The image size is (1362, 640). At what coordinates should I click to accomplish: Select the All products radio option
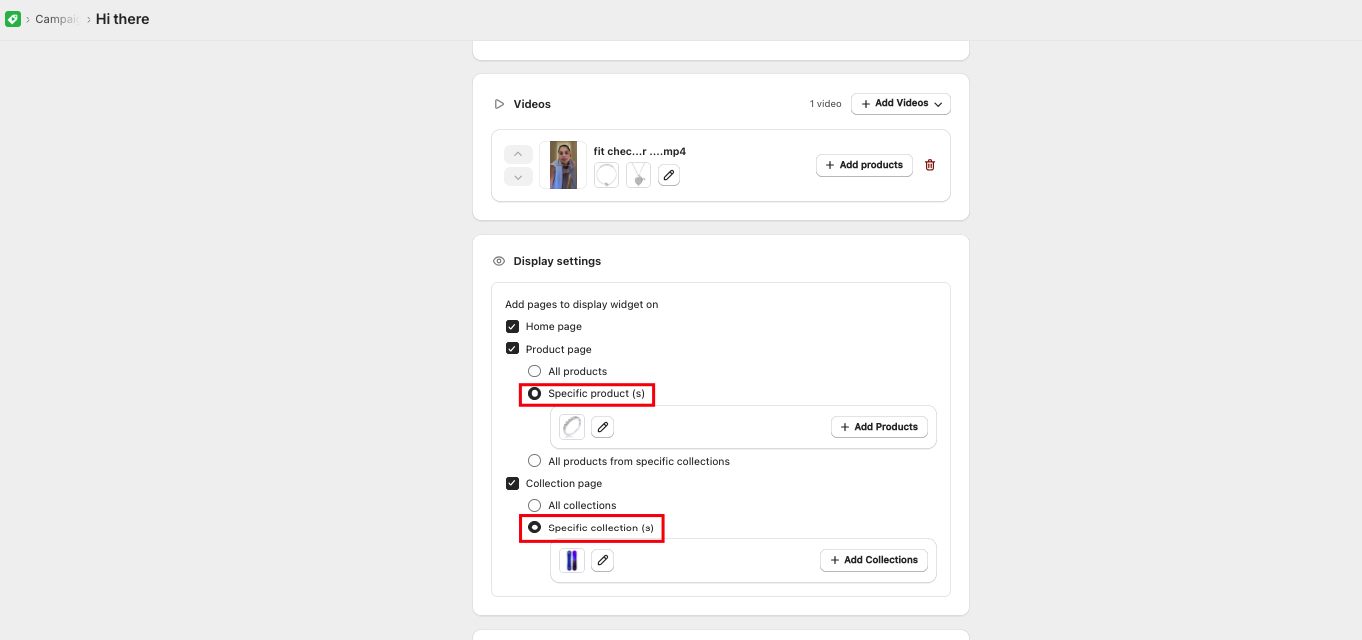(534, 371)
